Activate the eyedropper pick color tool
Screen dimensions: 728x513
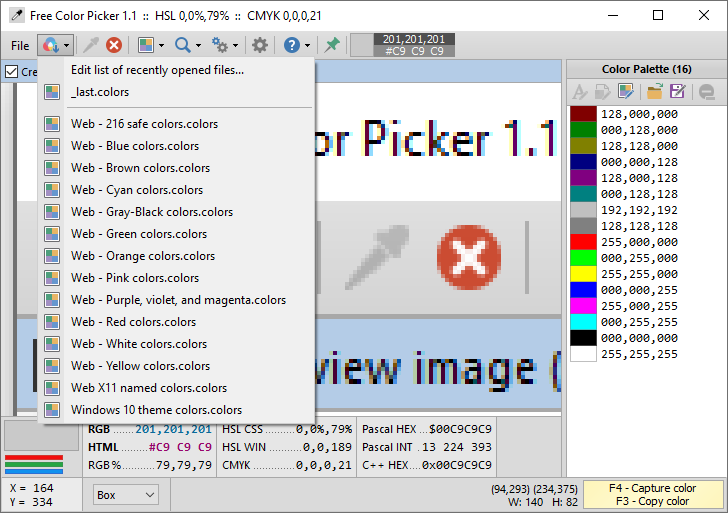(x=91, y=45)
